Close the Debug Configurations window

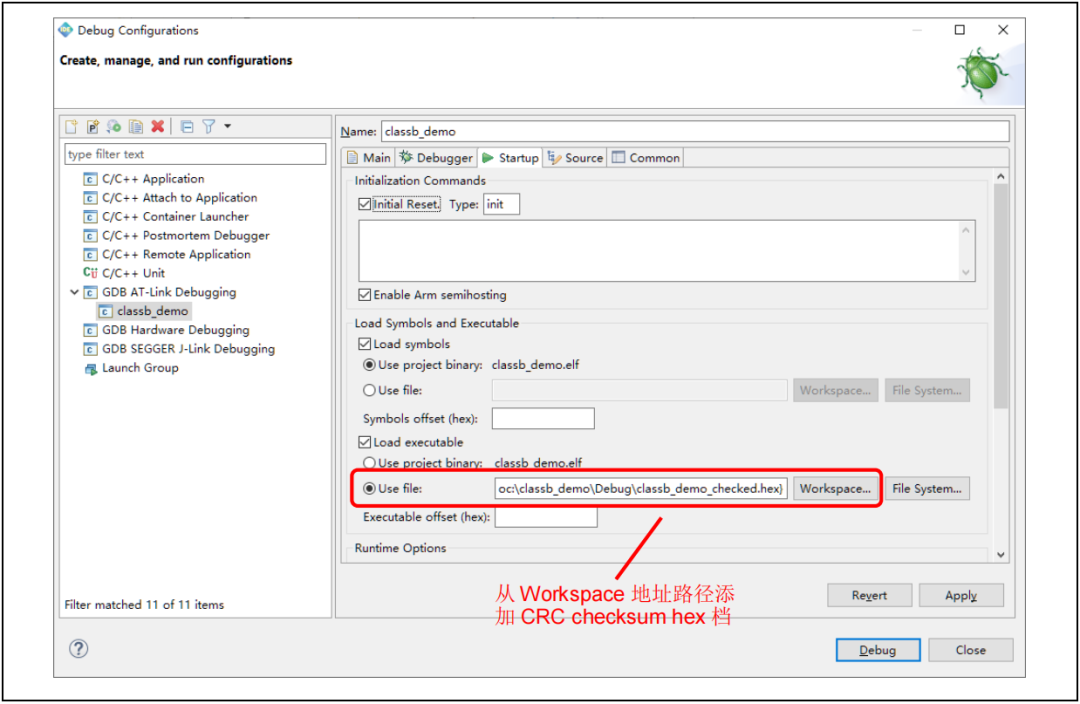(1003, 30)
